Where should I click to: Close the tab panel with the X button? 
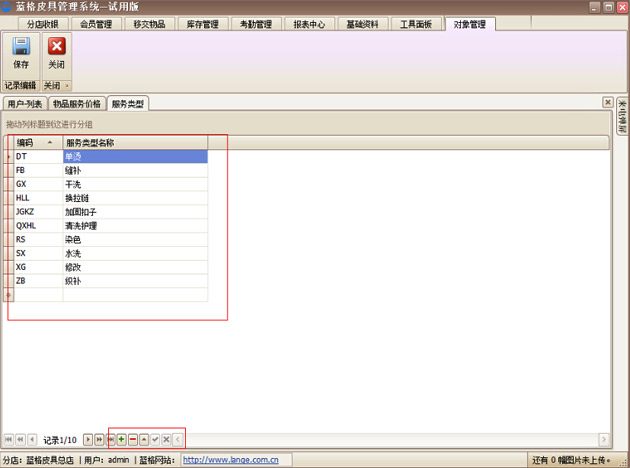coord(607,102)
